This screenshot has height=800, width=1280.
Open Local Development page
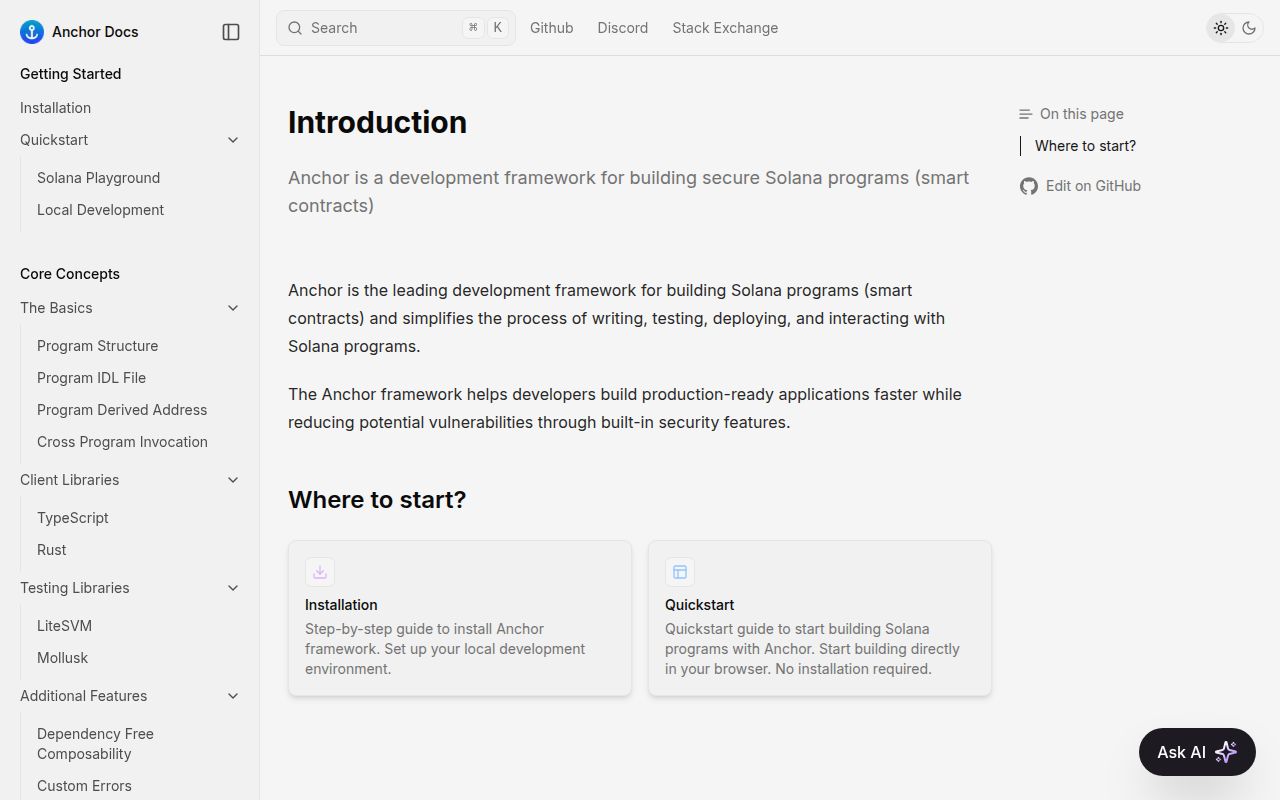point(100,210)
